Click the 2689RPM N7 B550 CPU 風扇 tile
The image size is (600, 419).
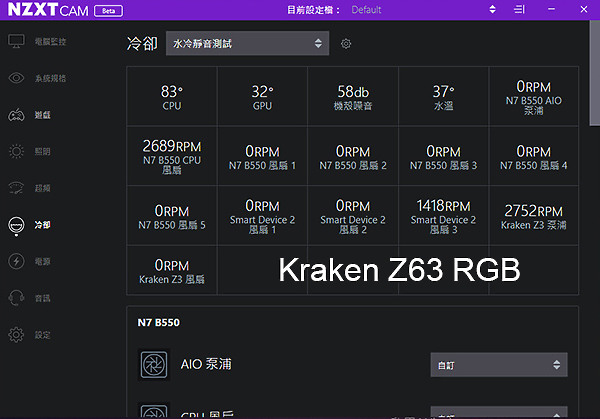click(172, 156)
